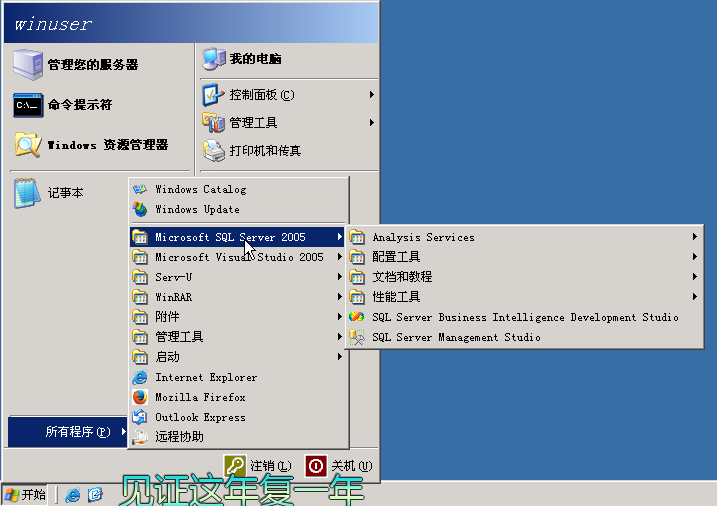Expand the Analysis Services submenu arrow

click(695, 237)
